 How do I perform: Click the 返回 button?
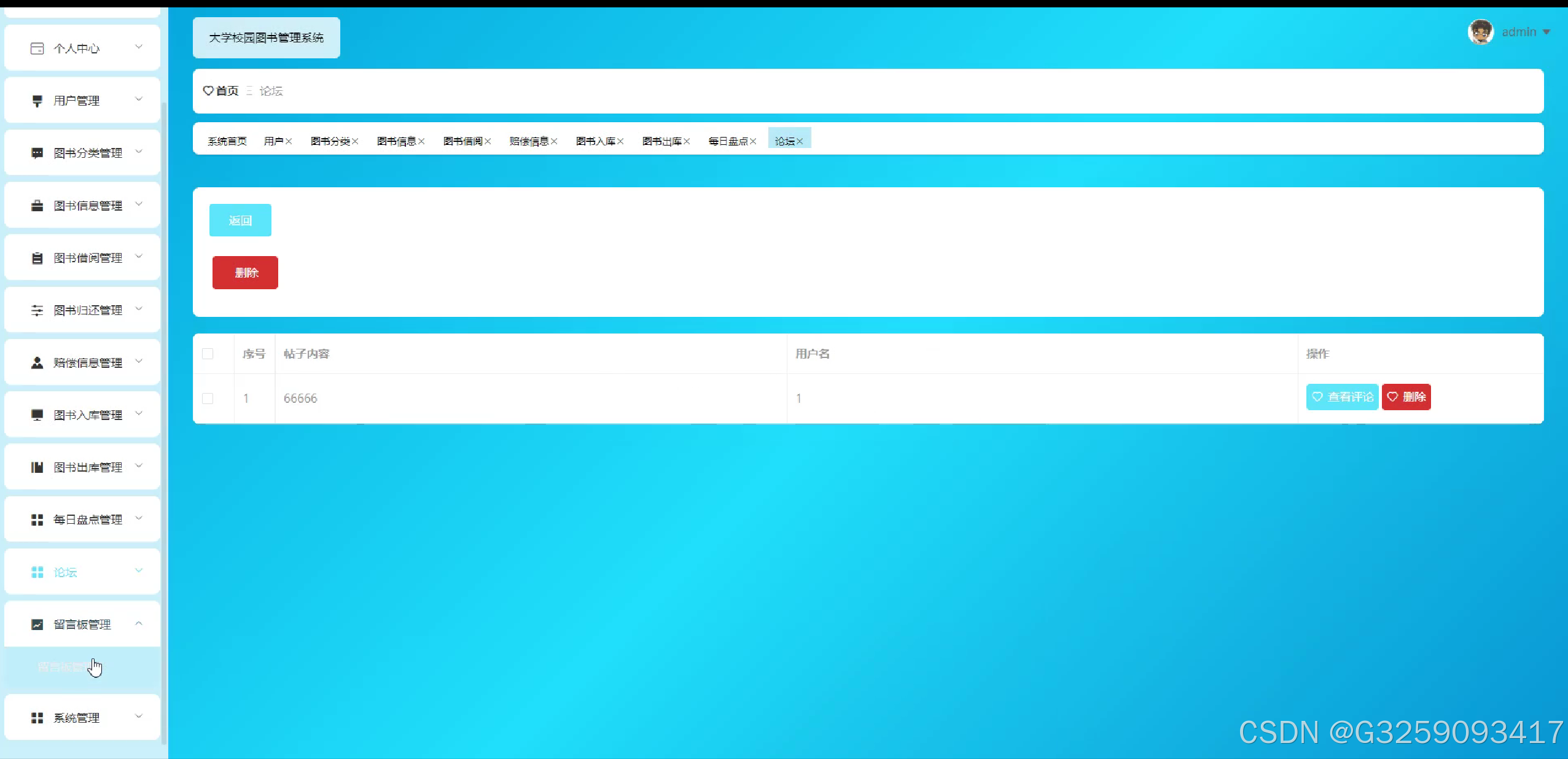pos(240,220)
